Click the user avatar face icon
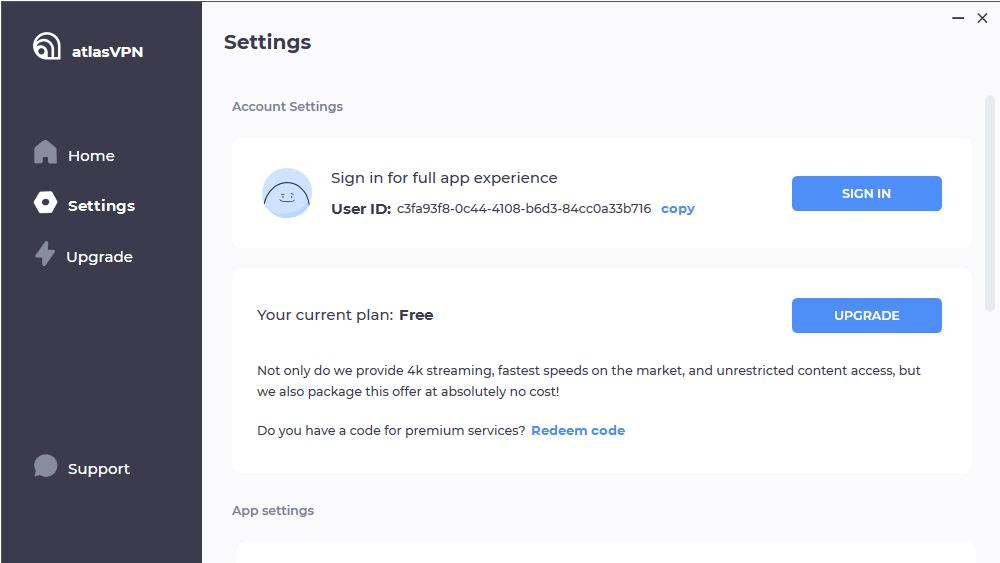The width and height of the screenshot is (1000, 563). click(287, 193)
